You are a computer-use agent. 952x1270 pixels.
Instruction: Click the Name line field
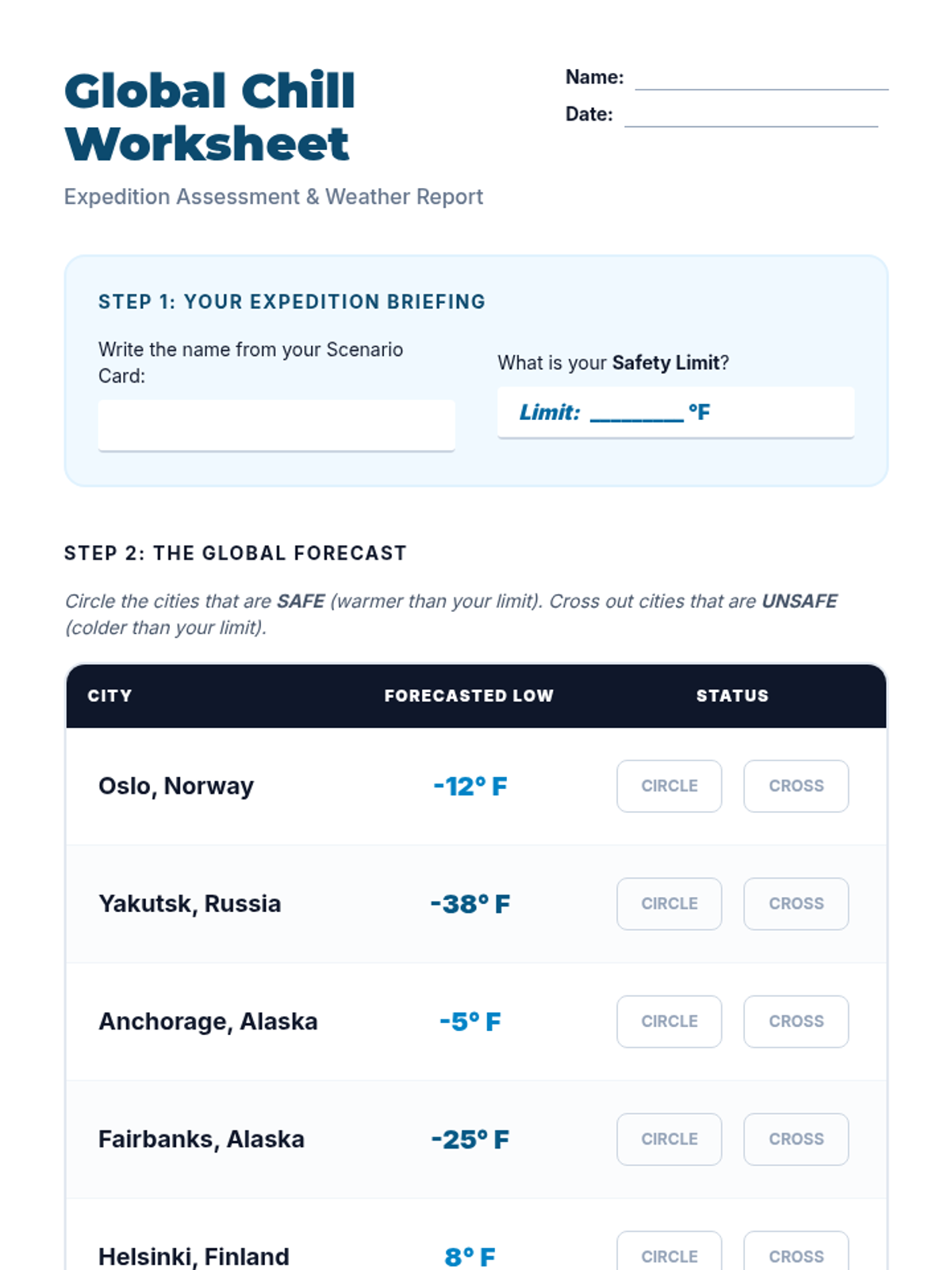(761, 79)
